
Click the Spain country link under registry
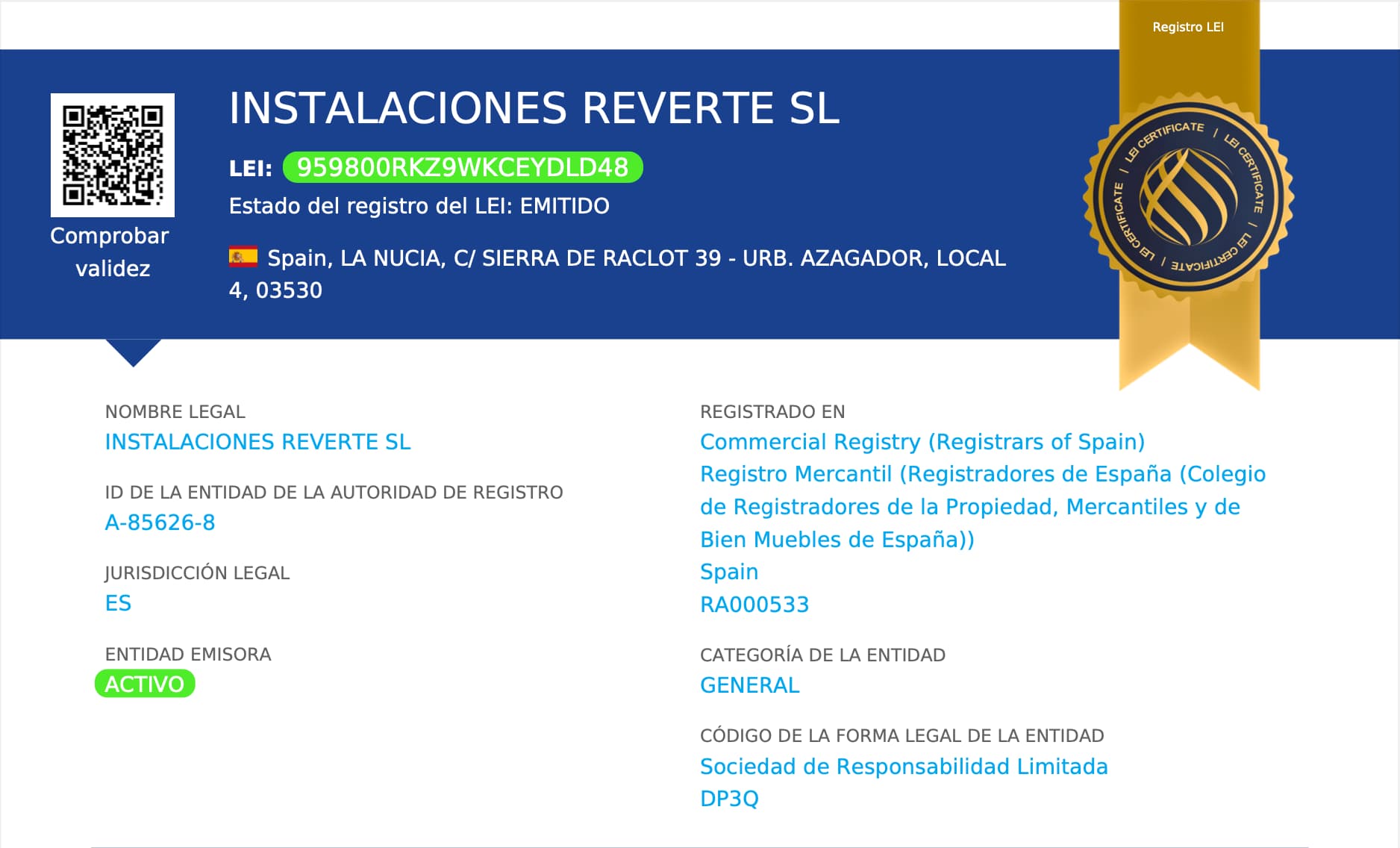coord(728,572)
